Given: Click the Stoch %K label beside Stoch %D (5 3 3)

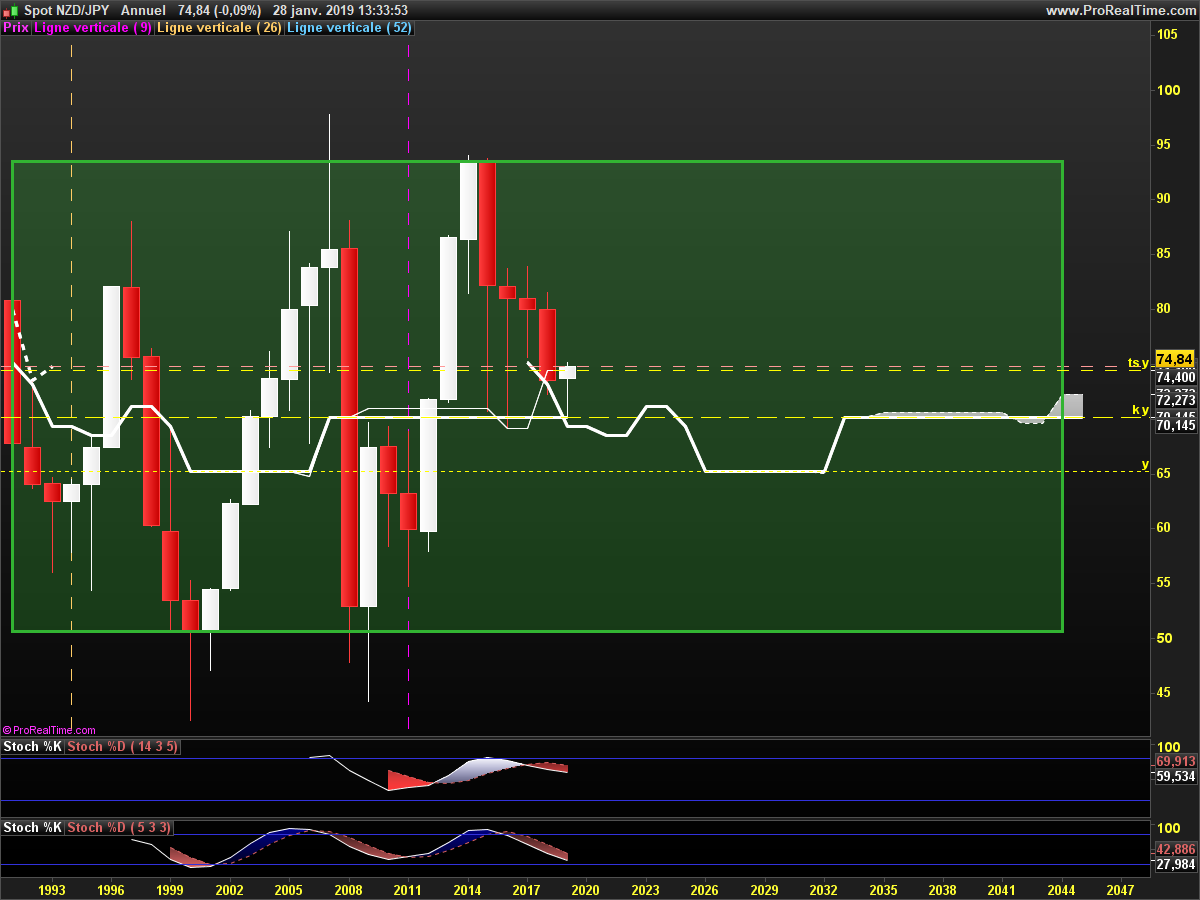Looking at the screenshot, I should [x=32, y=828].
